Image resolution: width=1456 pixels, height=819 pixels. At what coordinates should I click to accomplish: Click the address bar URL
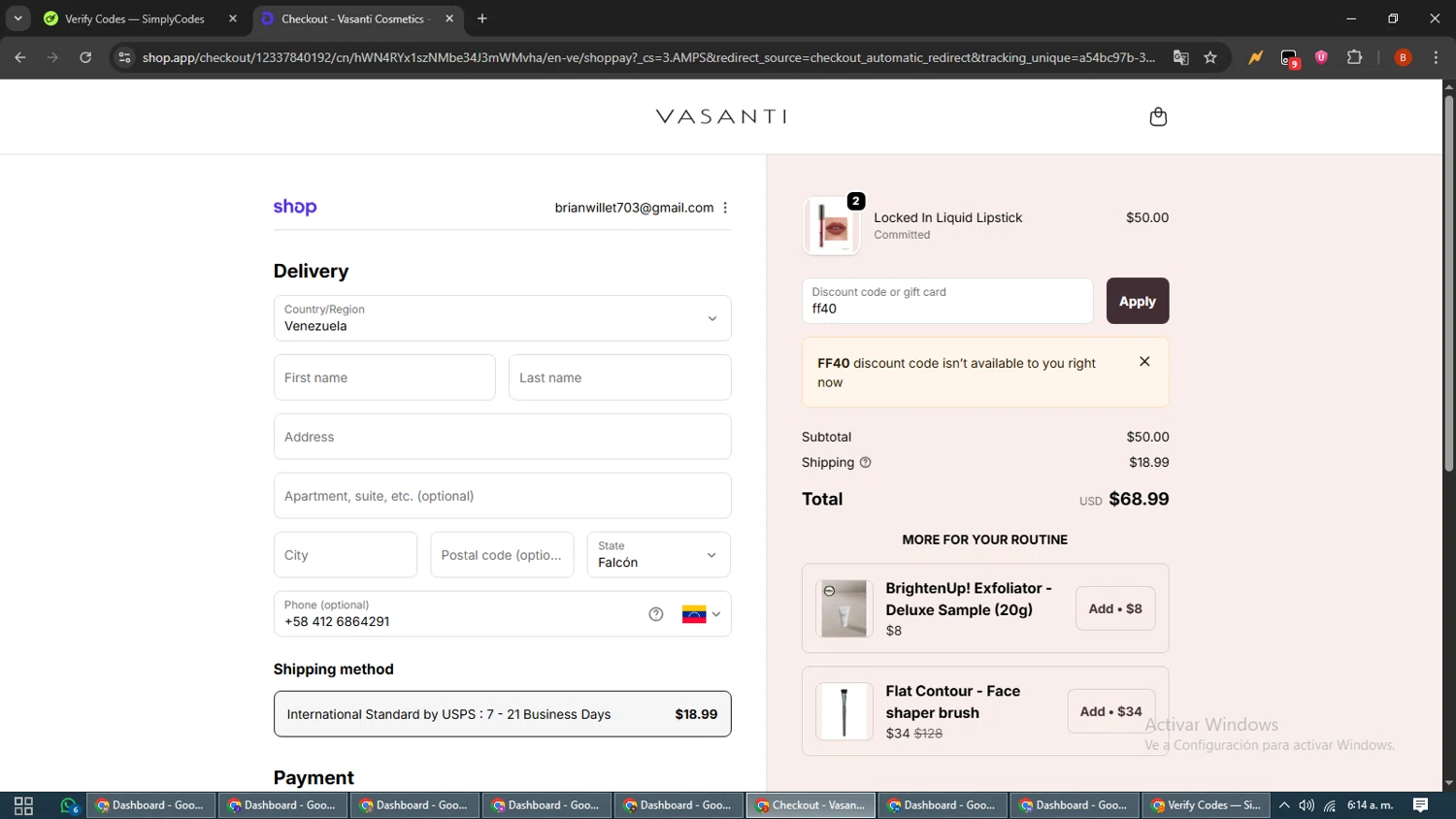tap(648, 57)
